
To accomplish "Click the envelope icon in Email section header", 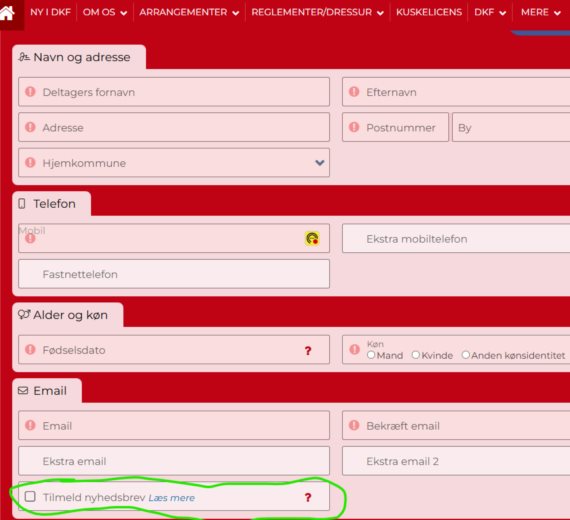I will [x=23, y=391].
